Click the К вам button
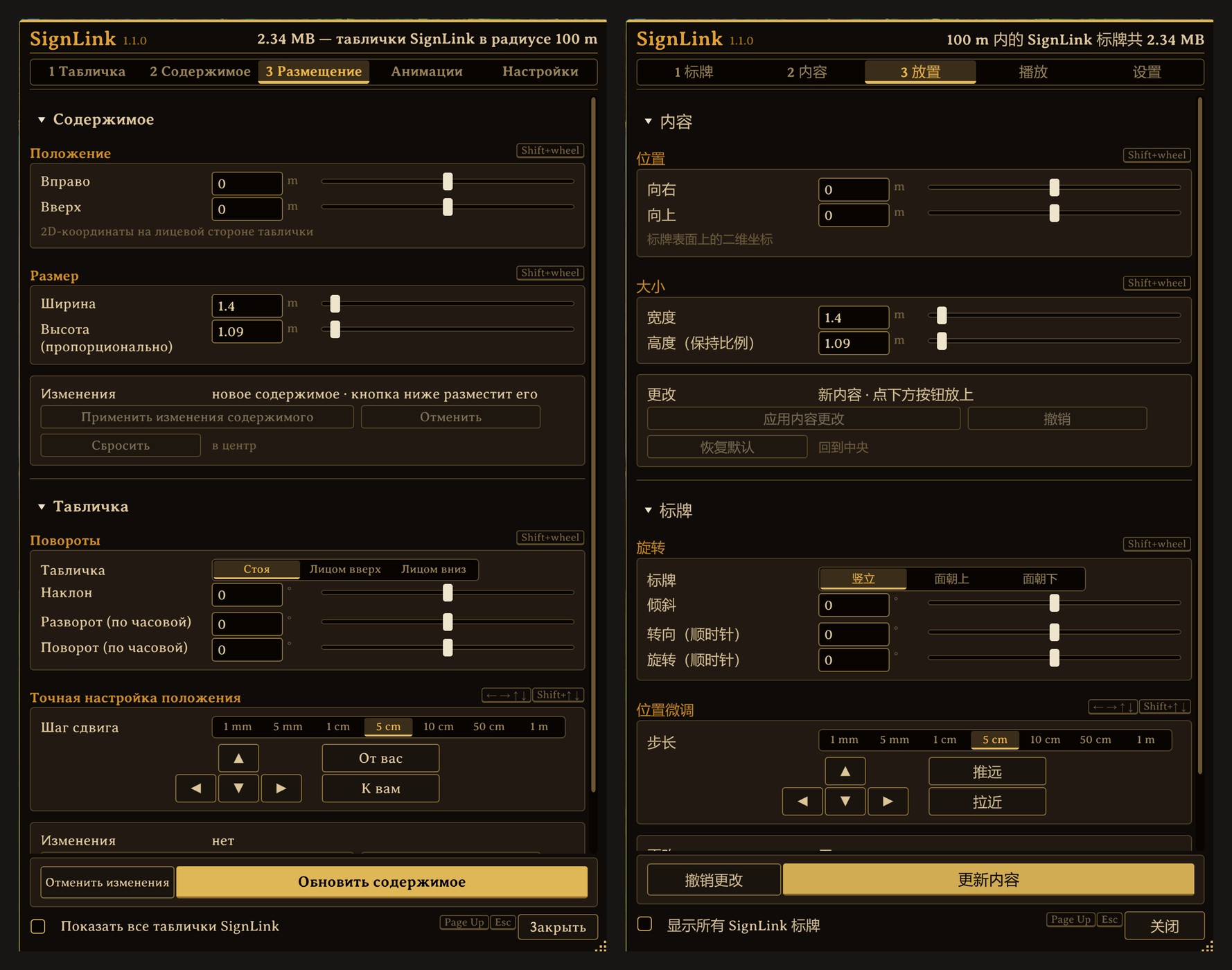The image size is (1232, 970). tap(380, 788)
